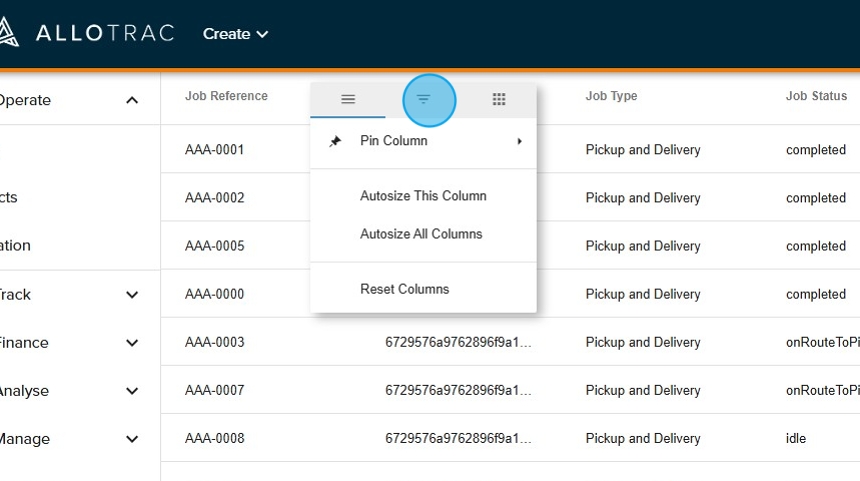Open the filter tab in column menu
The width and height of the screenshot is (860, 481).
point(423,100)
